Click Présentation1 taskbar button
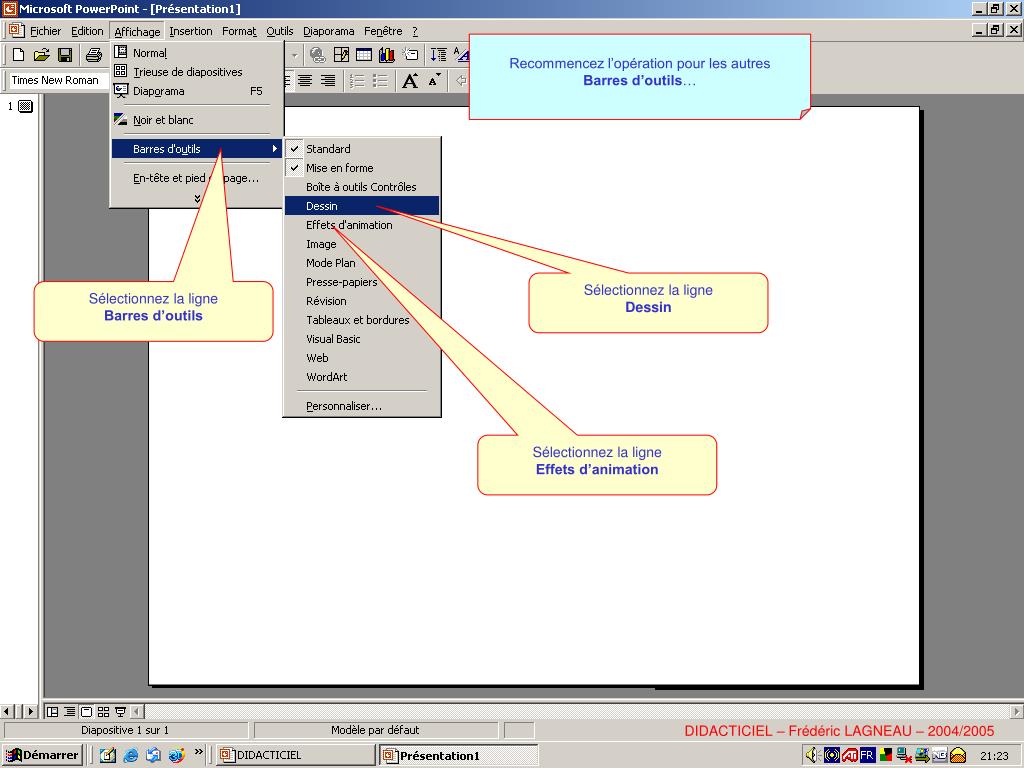This screenshot has height=768, width=1024. click(x=458, y=755)
